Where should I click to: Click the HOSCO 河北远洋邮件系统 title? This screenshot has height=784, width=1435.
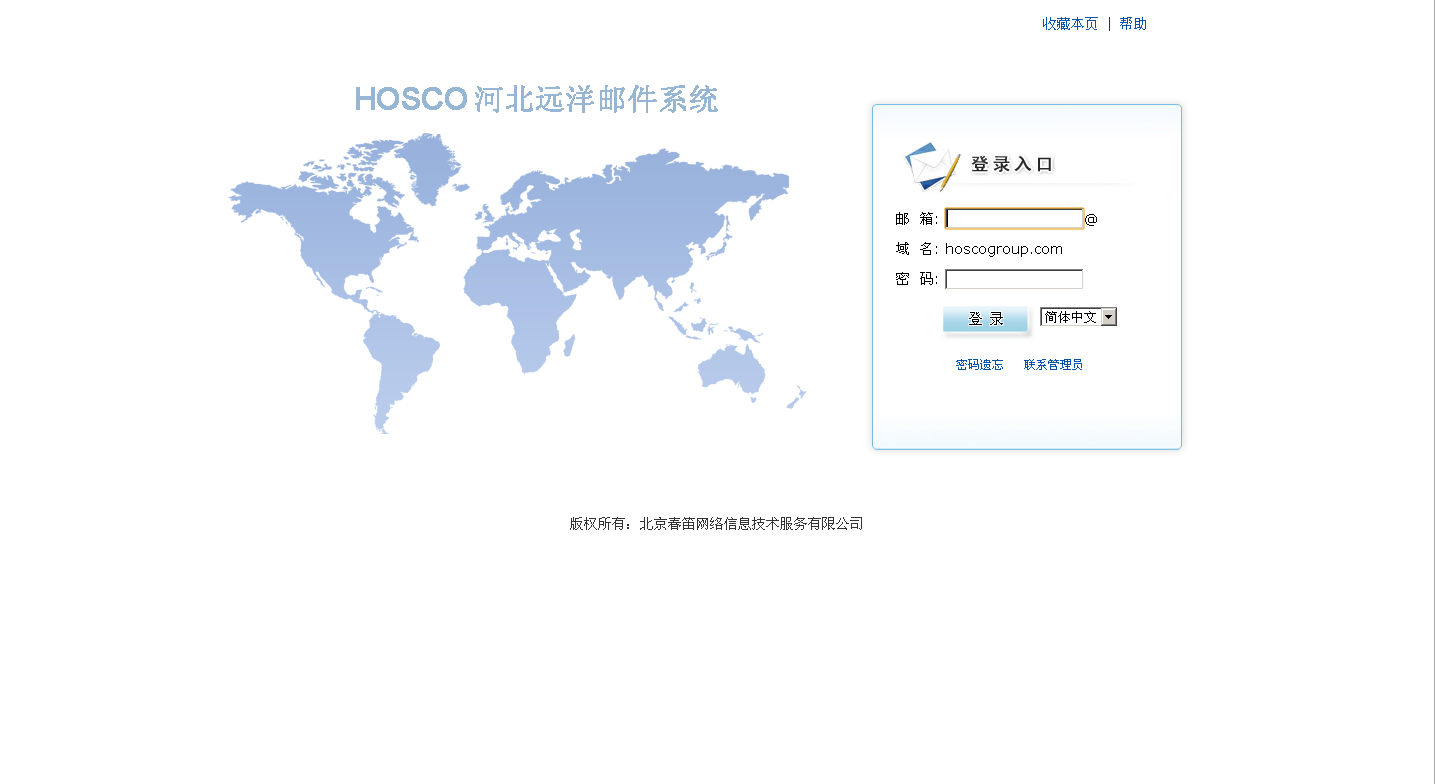click(x=536, y=99)
